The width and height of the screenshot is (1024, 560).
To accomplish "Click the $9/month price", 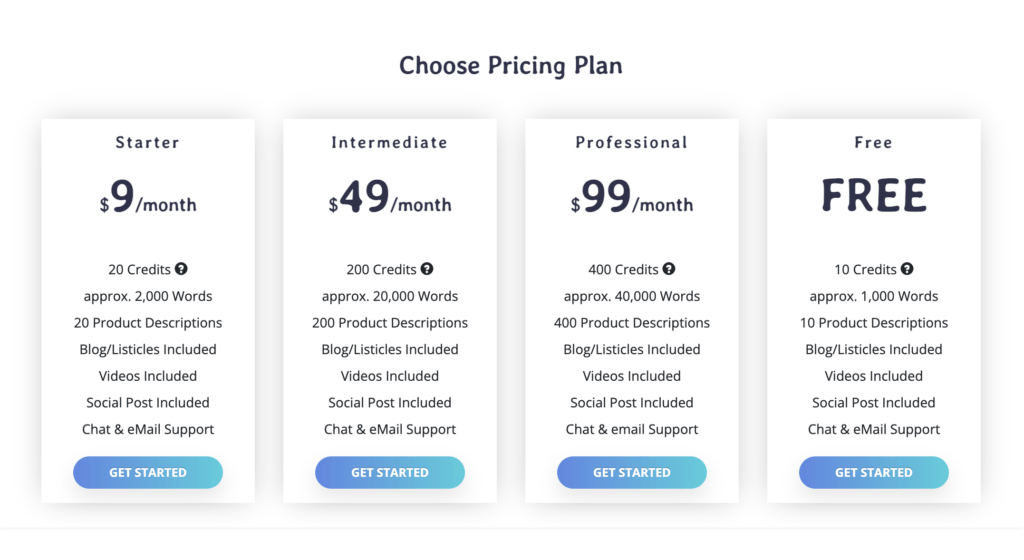I will coord(148,196).
